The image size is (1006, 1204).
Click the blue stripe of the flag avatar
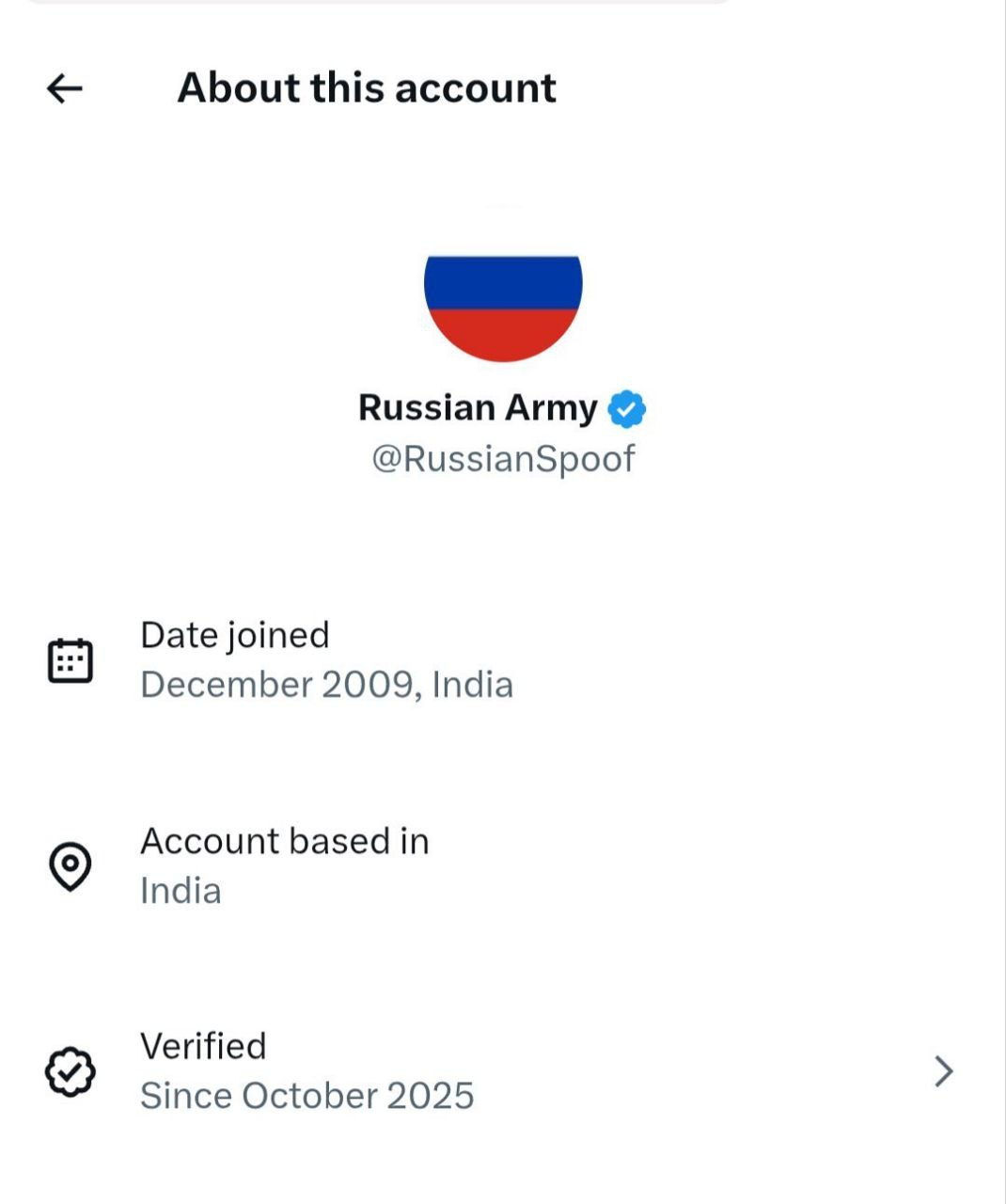(x=503, y=282)
